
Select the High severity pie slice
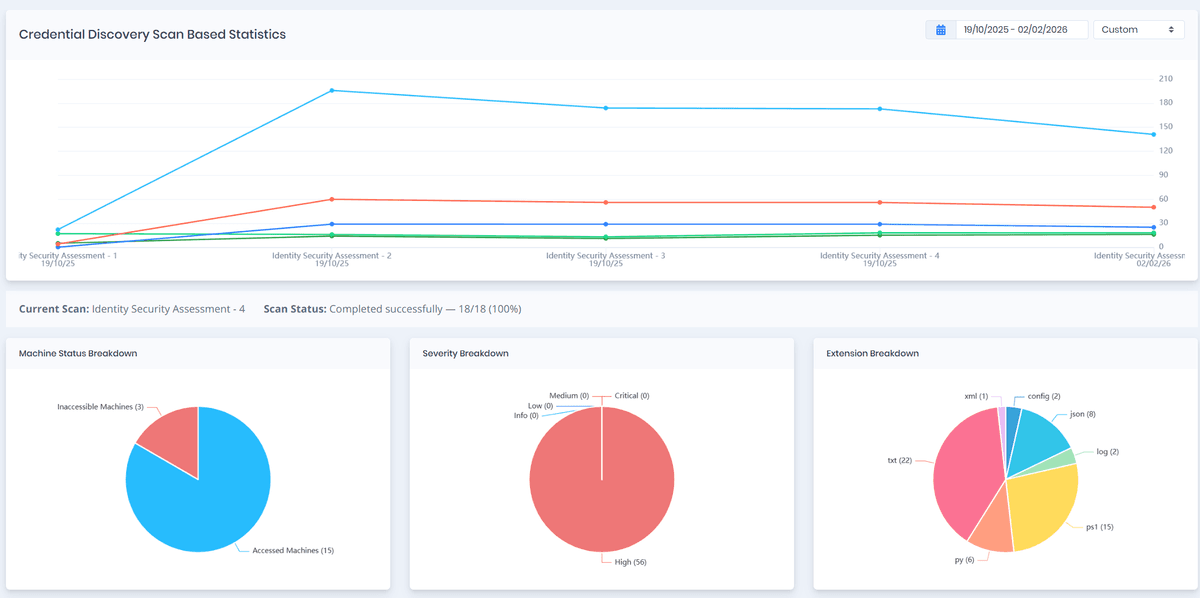[x=602, y=490]
